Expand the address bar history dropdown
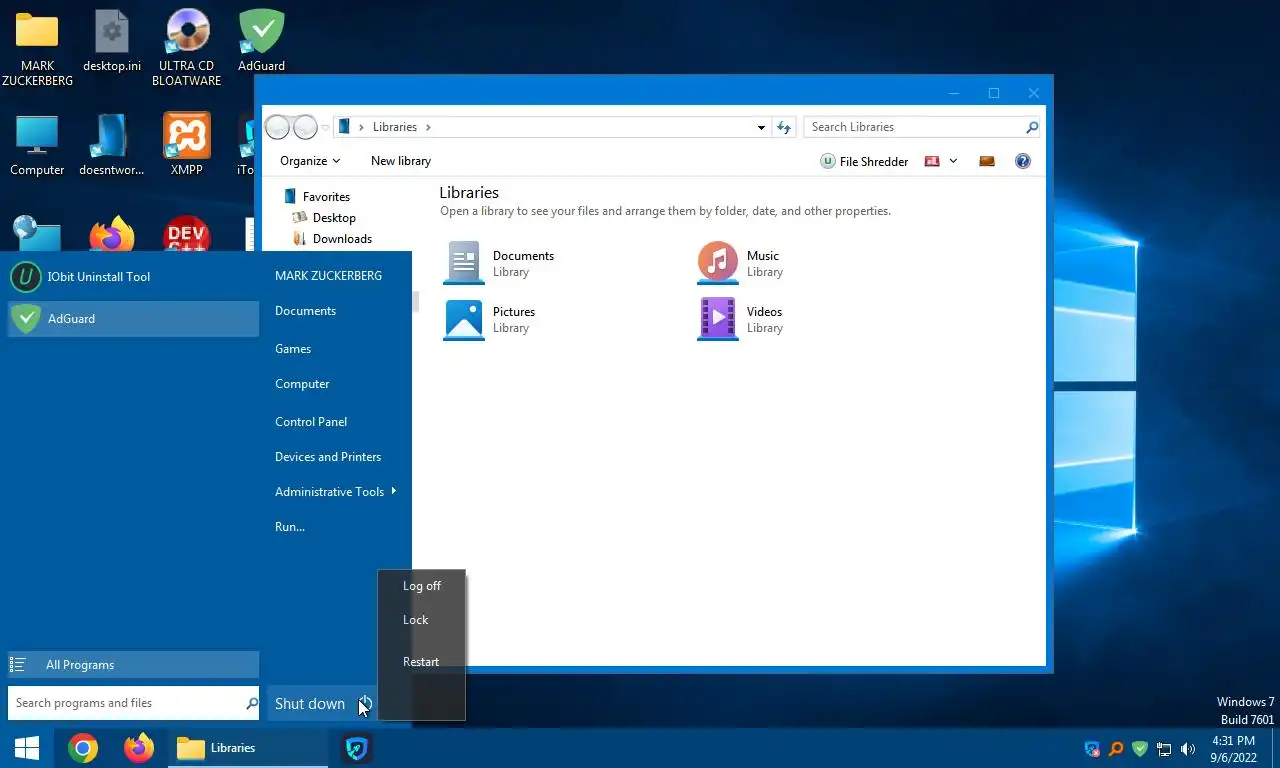This screenshot has height=768, width=1280. pyautogui.click(x=761, y=127)
